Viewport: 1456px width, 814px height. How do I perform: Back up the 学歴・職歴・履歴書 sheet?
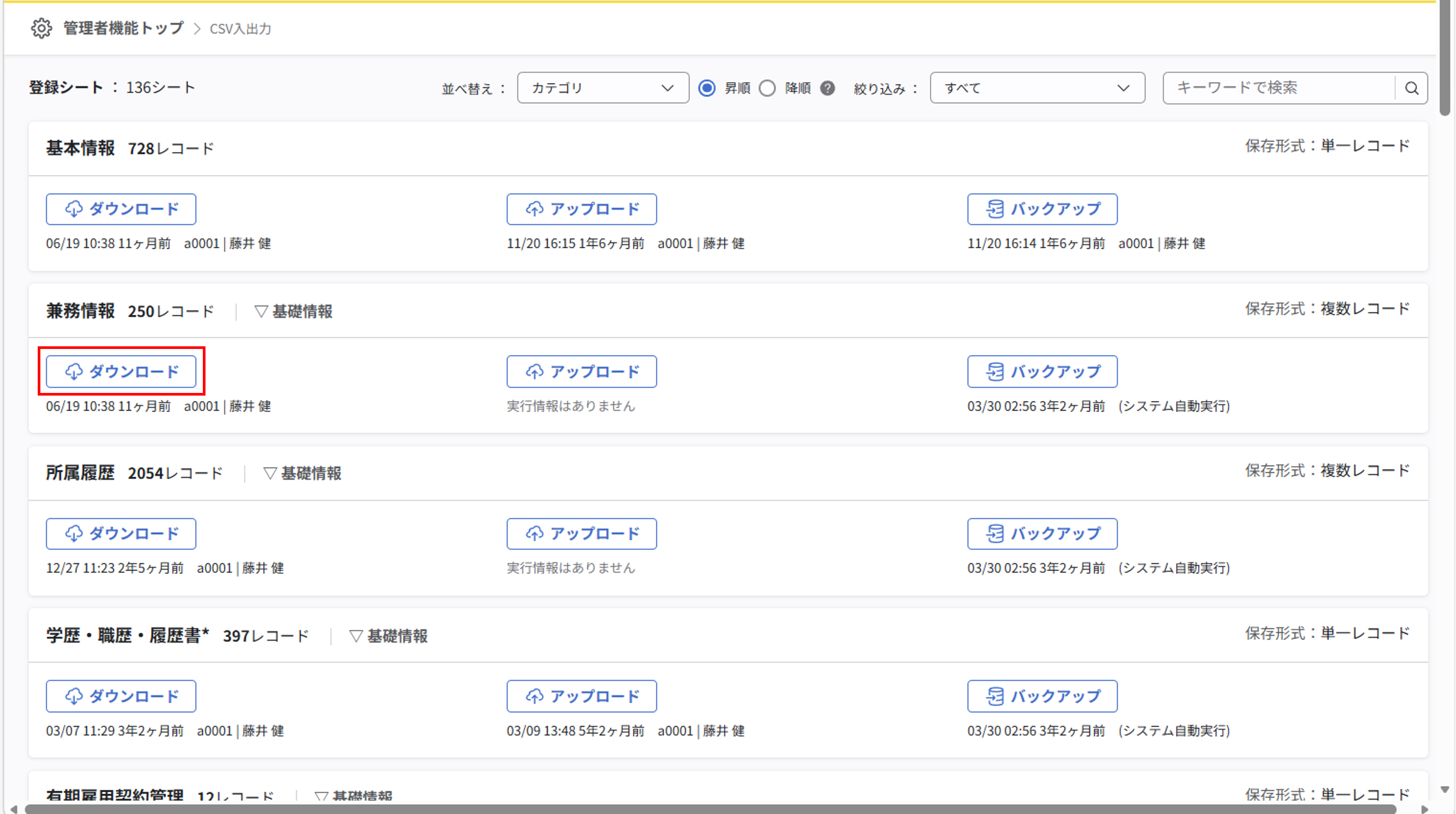[x=1042, y=697]
